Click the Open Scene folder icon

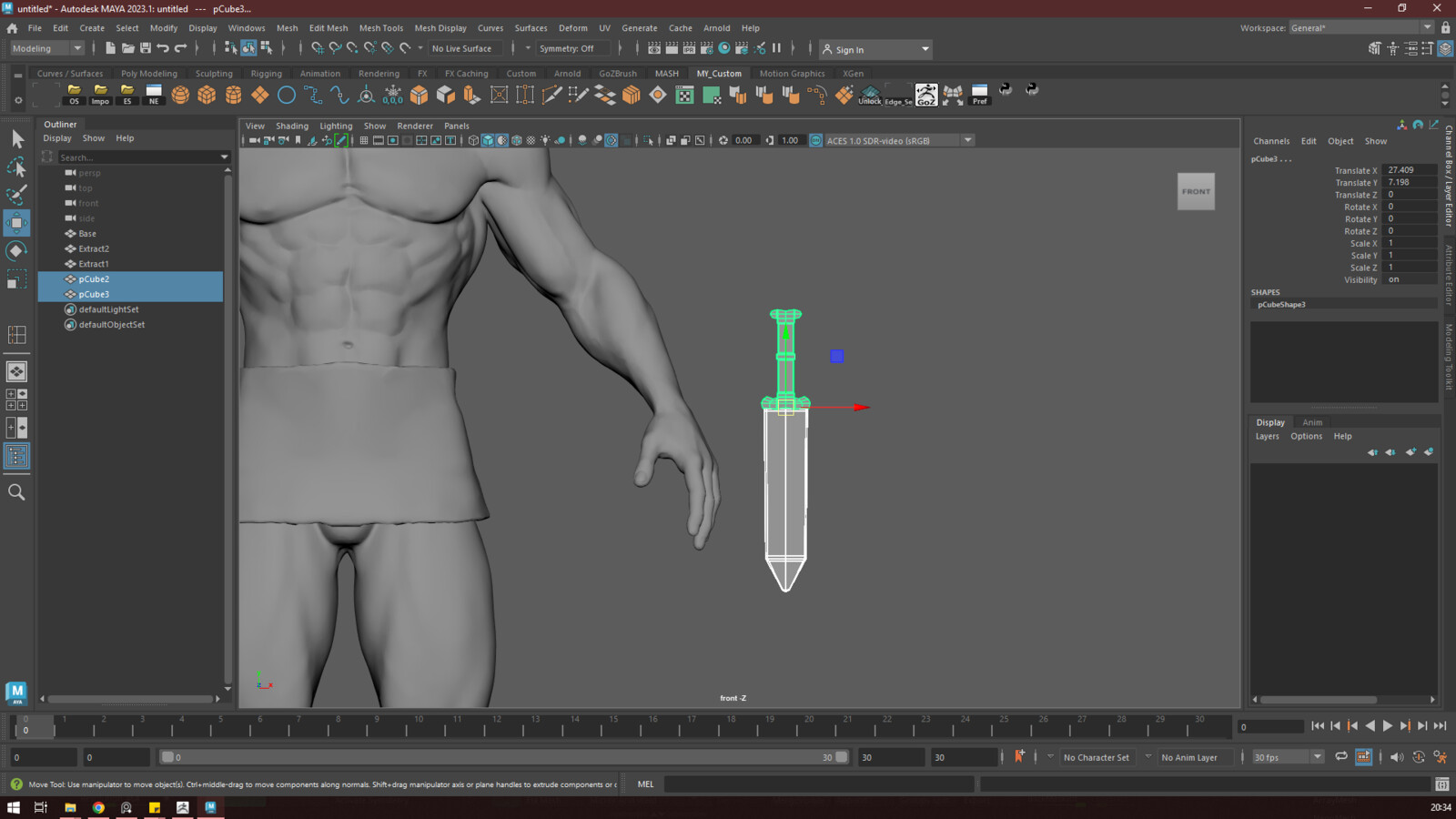(127, 48)
